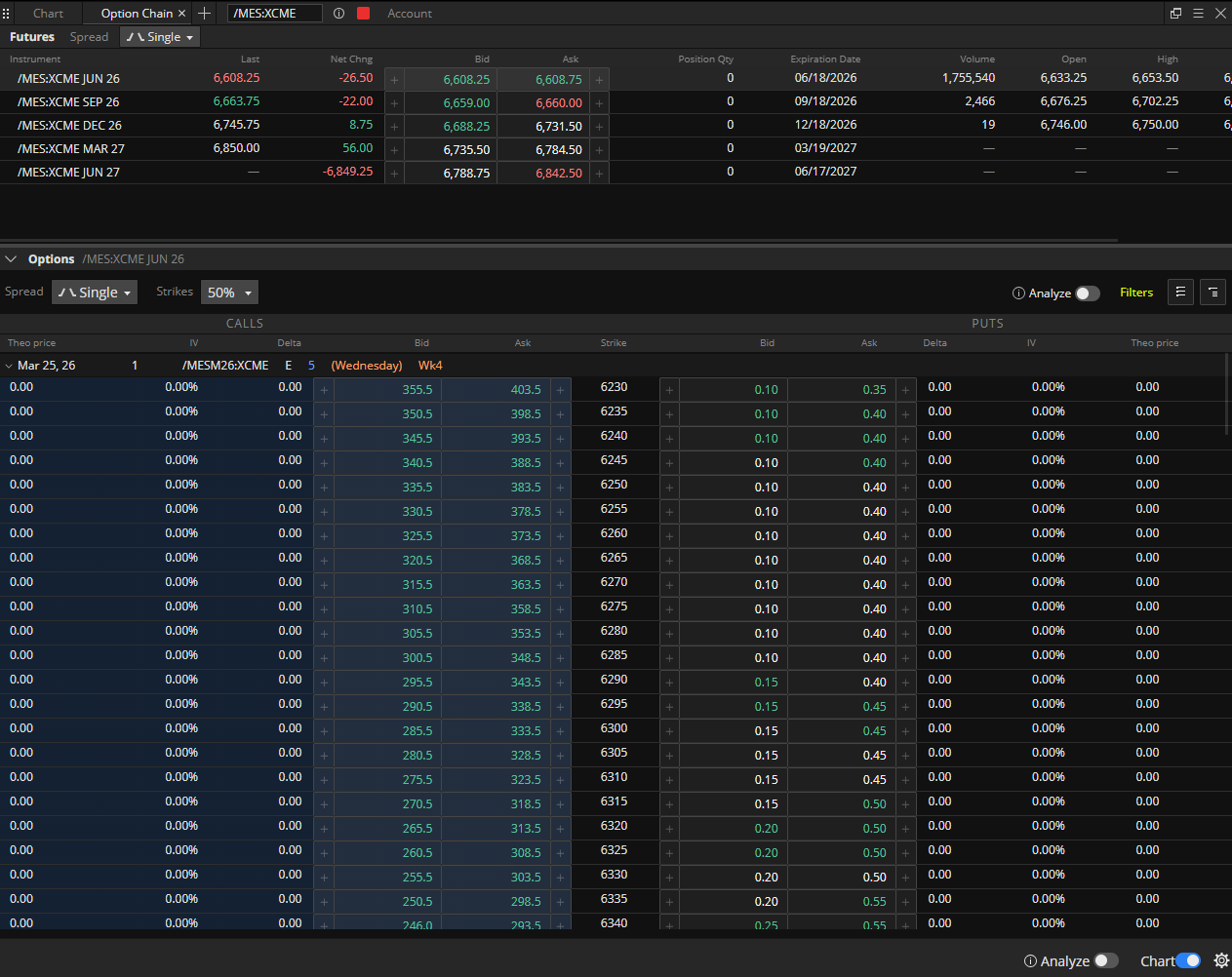1232x977 pixels.
Task: Open the Strikes 50% dropdown
Action: coord(229,293)
